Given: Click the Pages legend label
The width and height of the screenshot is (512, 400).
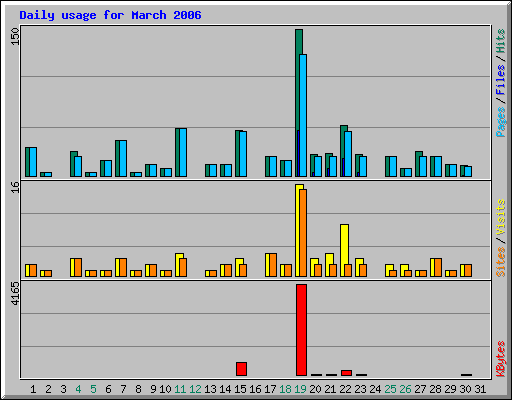Looking at the screenshot, I should coord(501,122).
